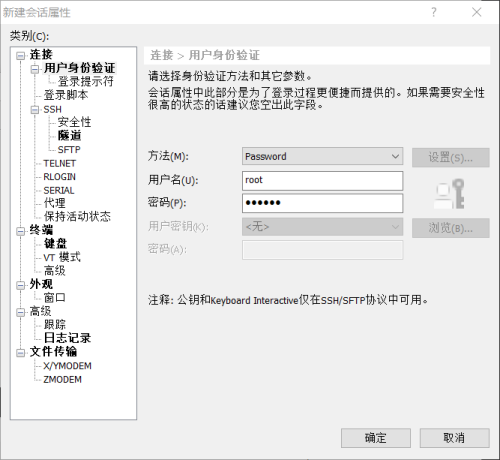Select 高级 under 终端
Viewport: 500px width, 460px height.
coord(54,271)
